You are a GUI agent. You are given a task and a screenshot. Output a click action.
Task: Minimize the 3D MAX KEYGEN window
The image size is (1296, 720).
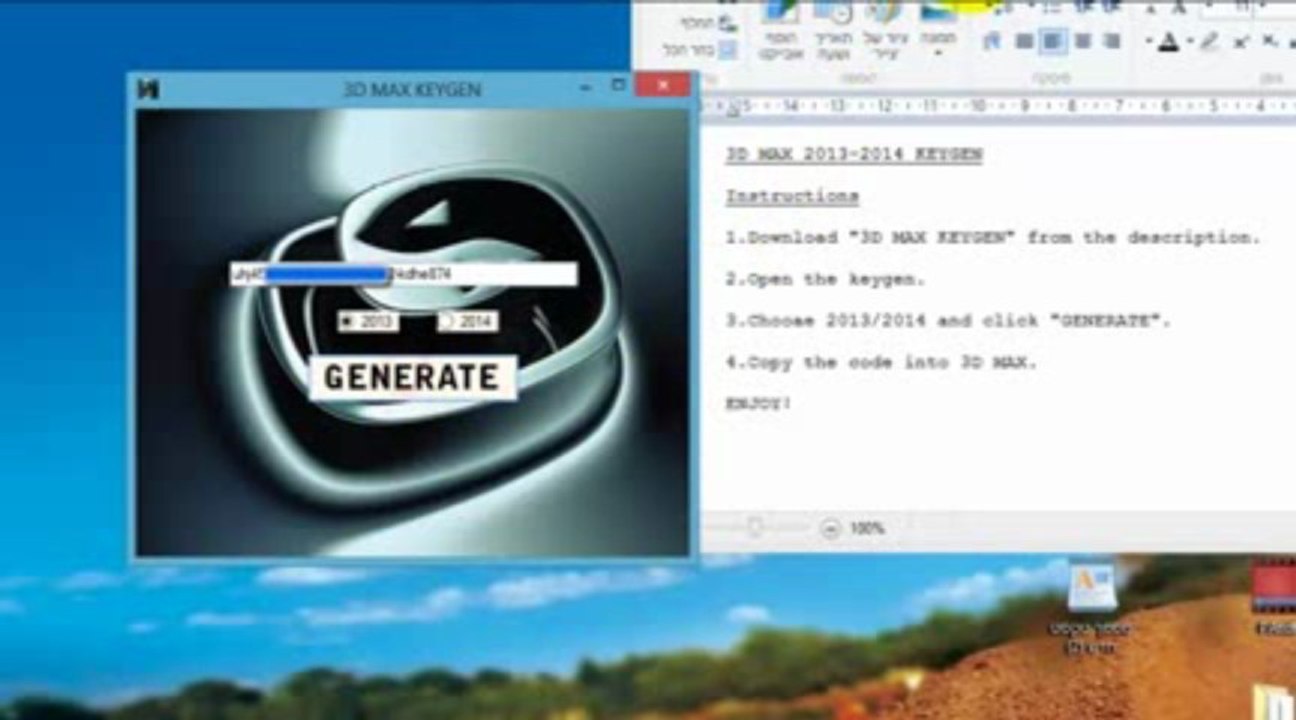(585, 87)
